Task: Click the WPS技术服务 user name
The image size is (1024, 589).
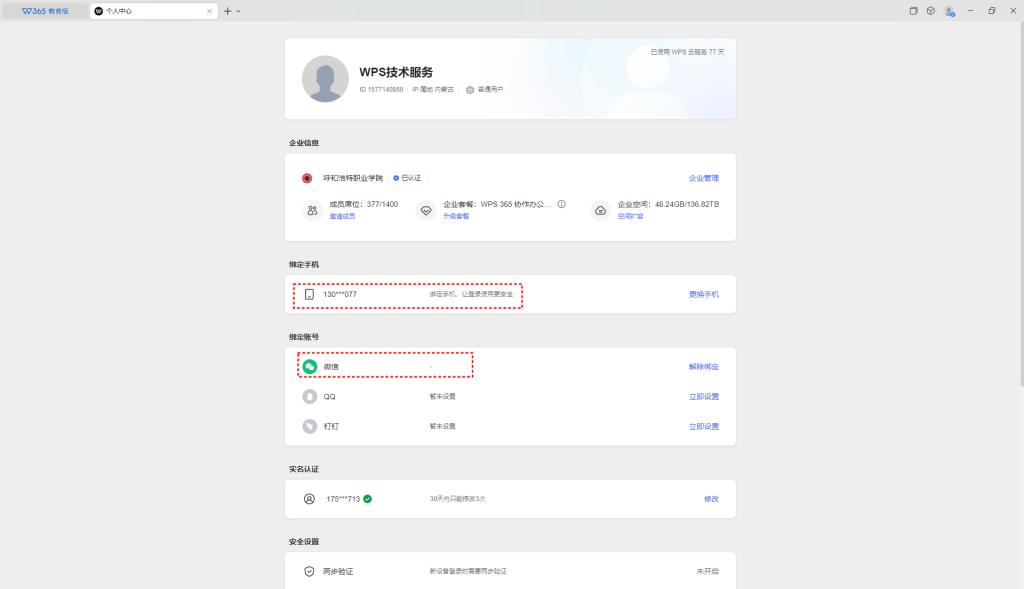Action: (x=396, y=72)
